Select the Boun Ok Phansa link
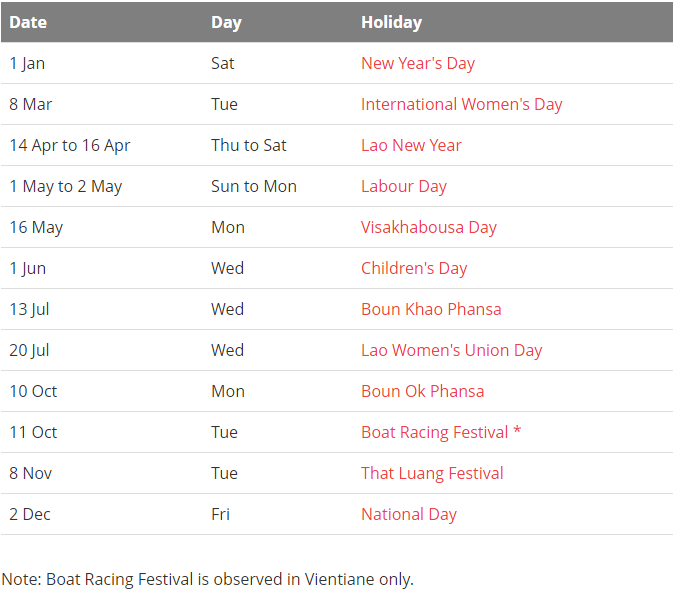The width and height of the screenshot is (677, 607). [422, 392]
